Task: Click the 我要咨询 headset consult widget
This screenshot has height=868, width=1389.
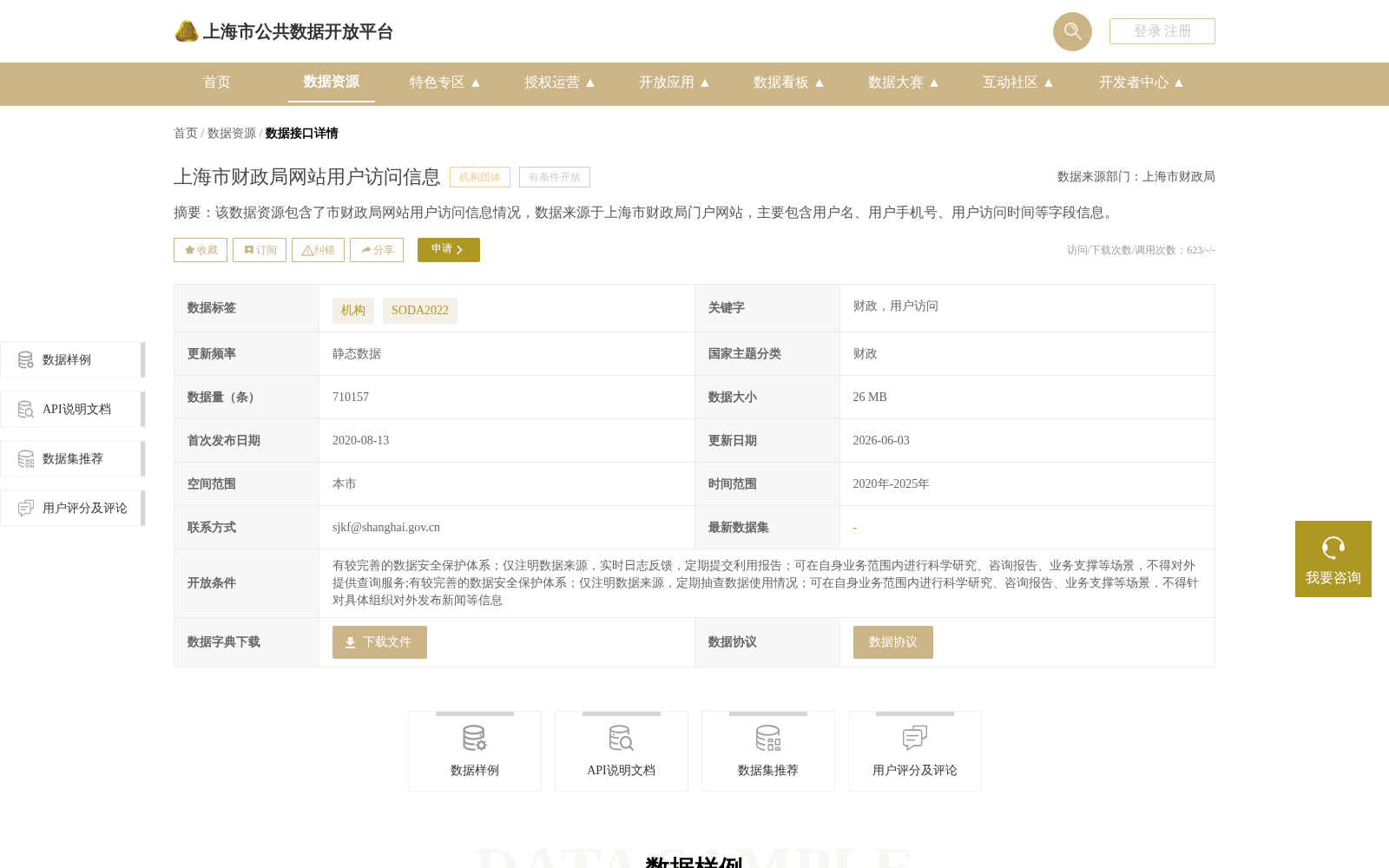Action: point(1333,559)
